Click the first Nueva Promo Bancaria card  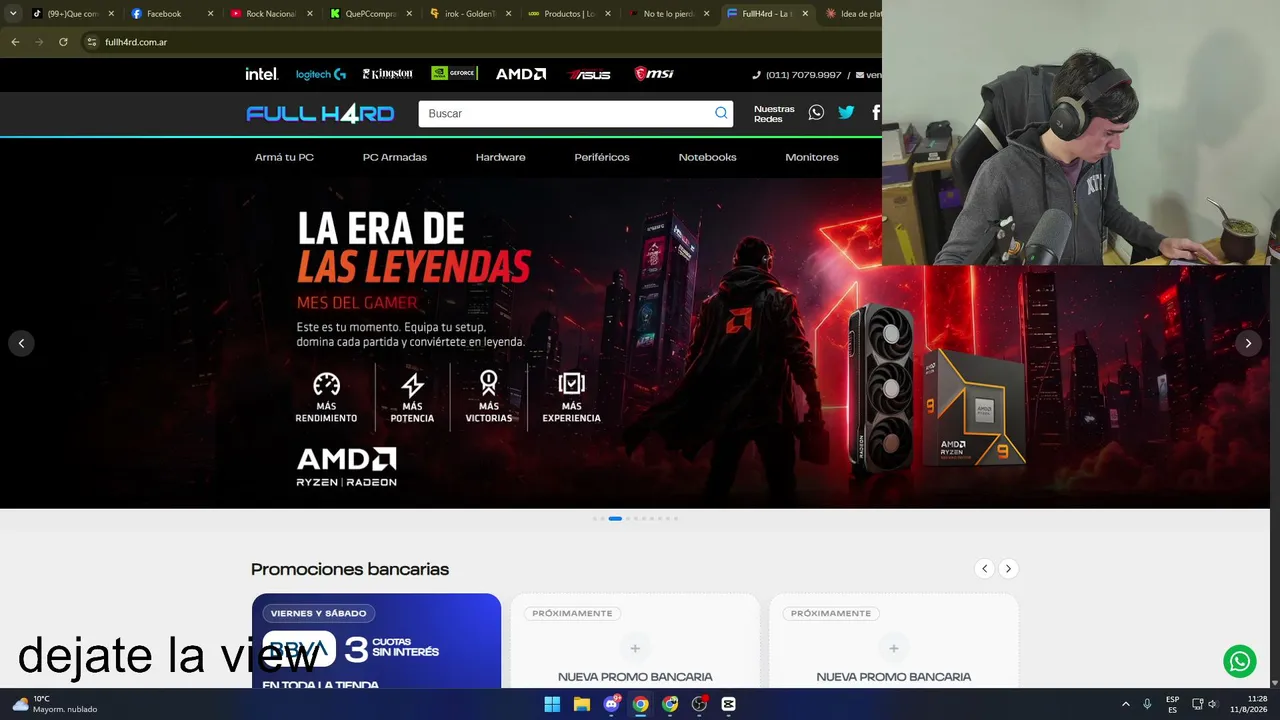point(635,640)
